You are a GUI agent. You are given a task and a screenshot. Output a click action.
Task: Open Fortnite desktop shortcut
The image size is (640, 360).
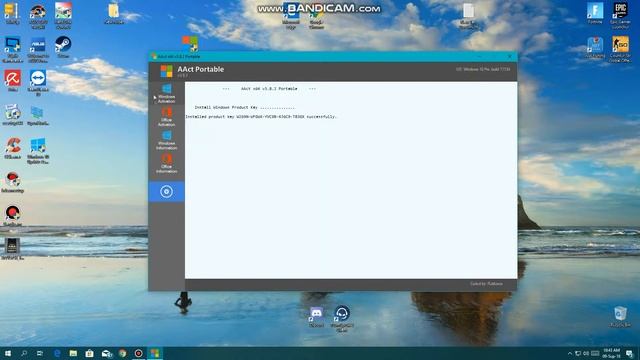click(x=595, y=13)
